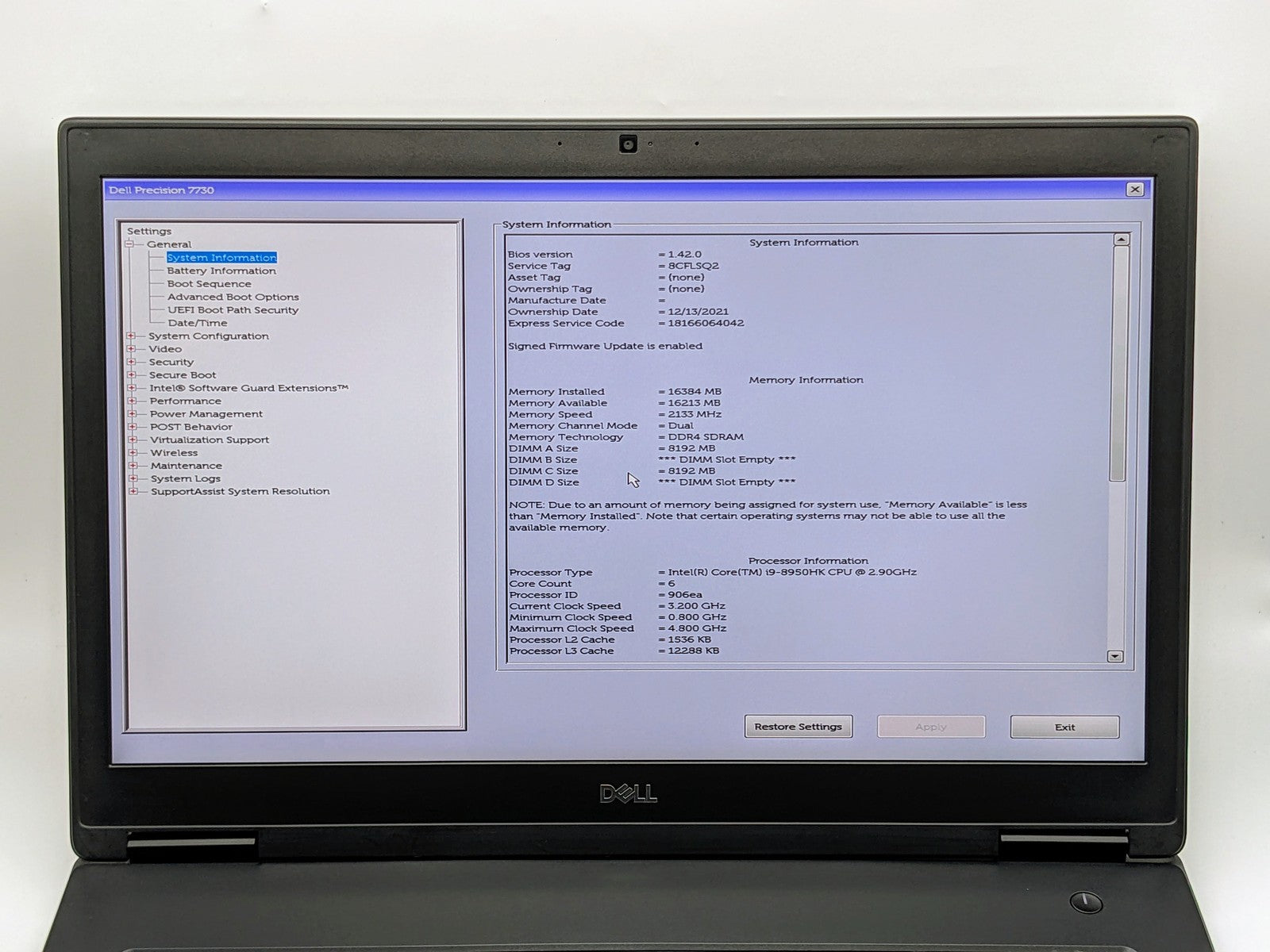1270x952 pixels.
Task: Click the System Information scrollbar thumb
Action: tap(1118, 363)
